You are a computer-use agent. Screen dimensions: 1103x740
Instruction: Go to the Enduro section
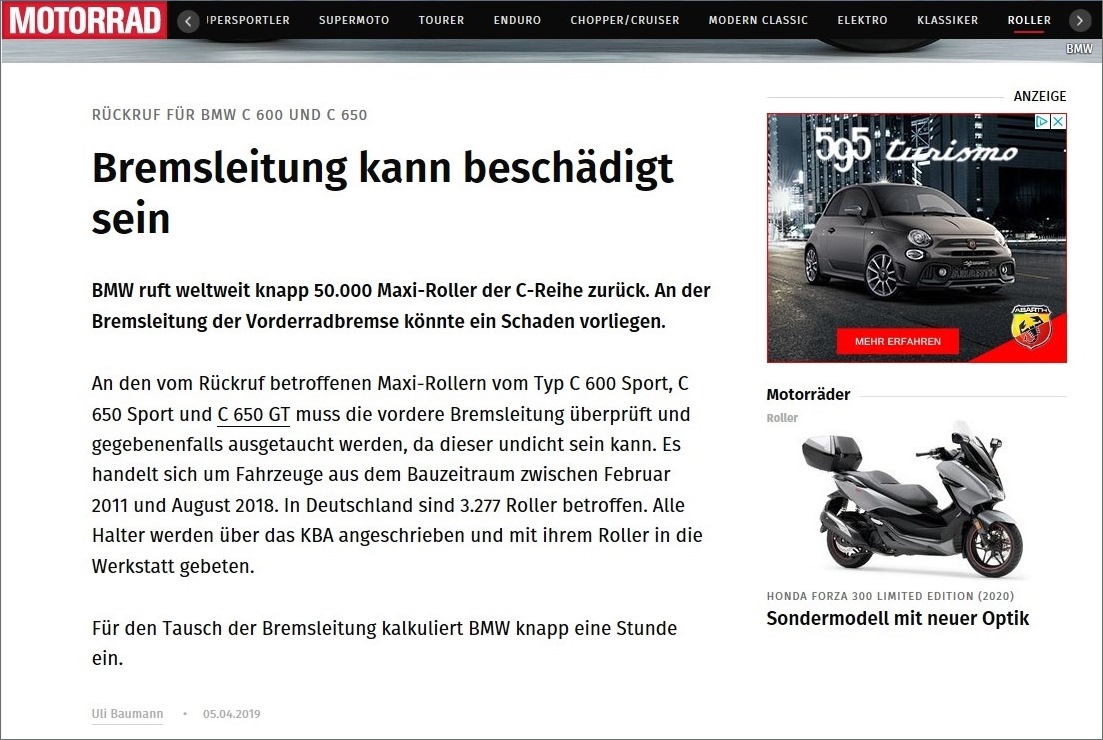[517, 20]
